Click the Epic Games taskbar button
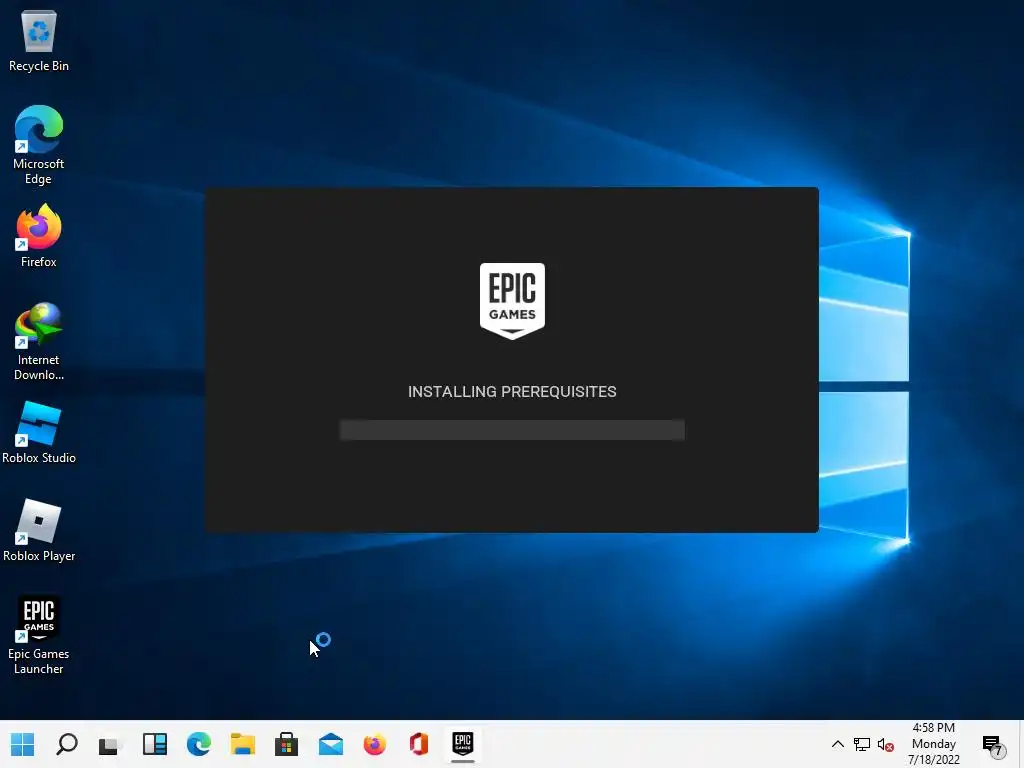1024x768 pixels. (462, 744)
